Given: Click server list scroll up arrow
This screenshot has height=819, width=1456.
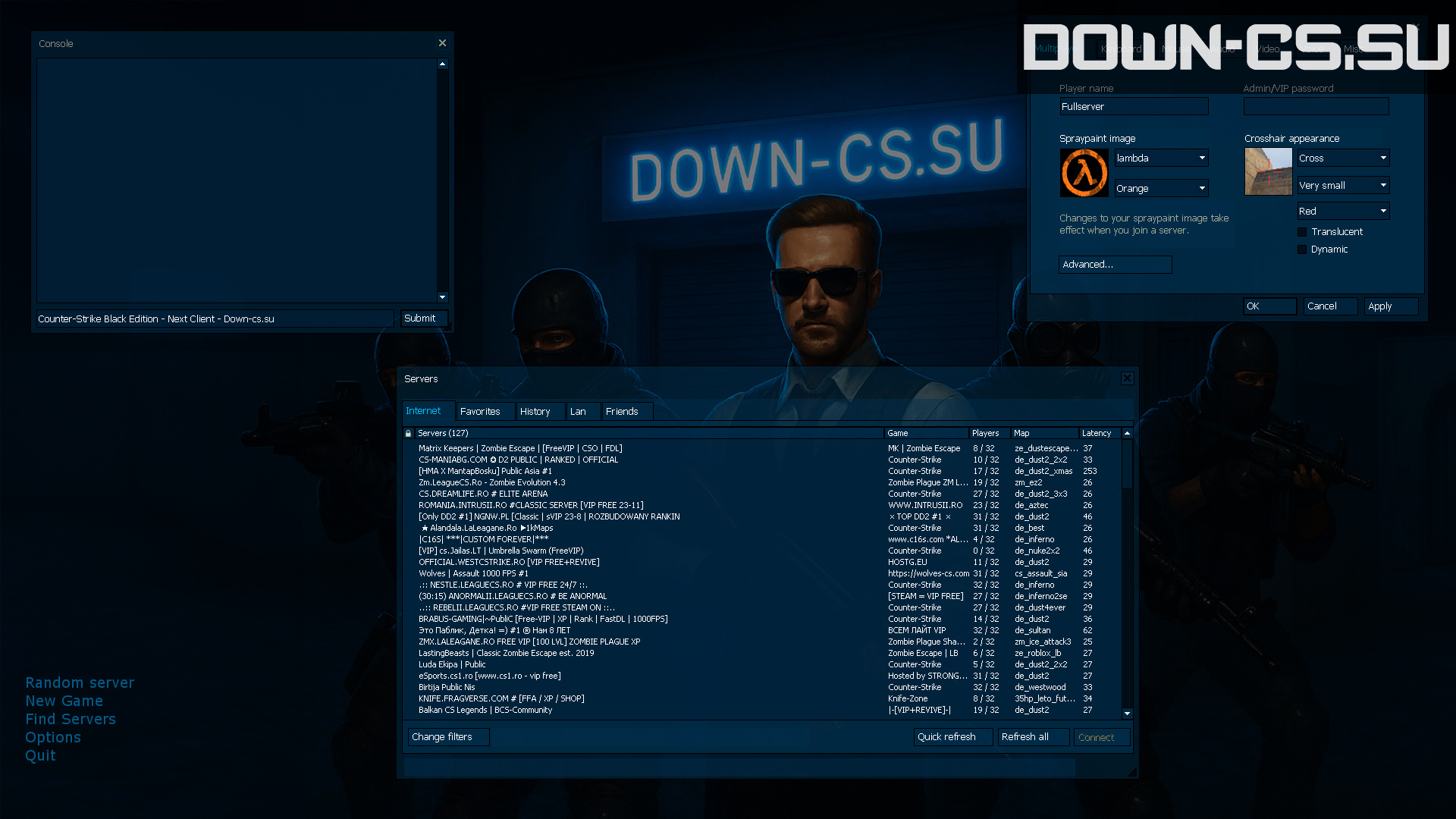Looking at the screenshot, I should tap(1127, 433).
